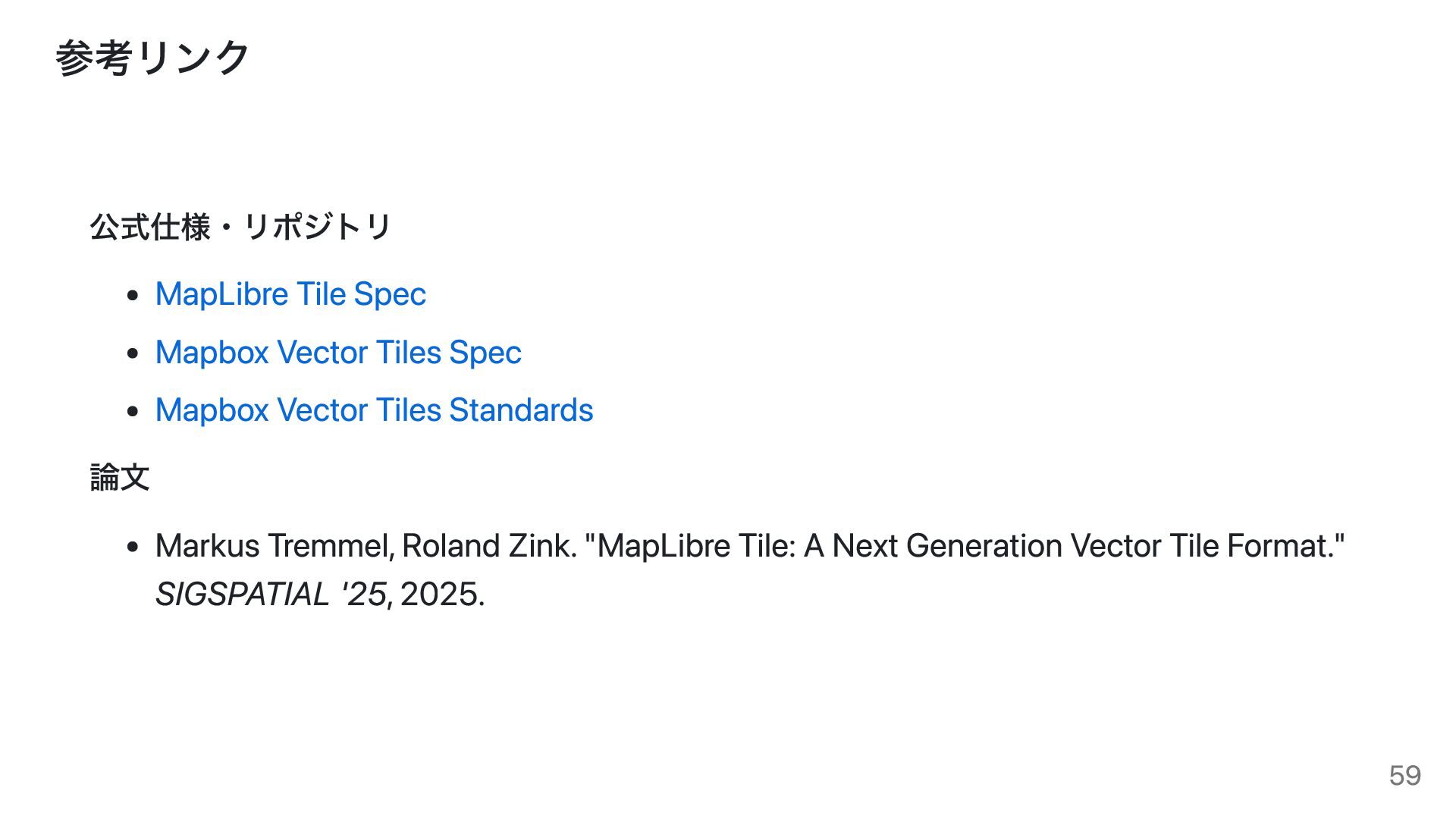Click bullet before Mapbox Vector Tiles Standards

133,411
